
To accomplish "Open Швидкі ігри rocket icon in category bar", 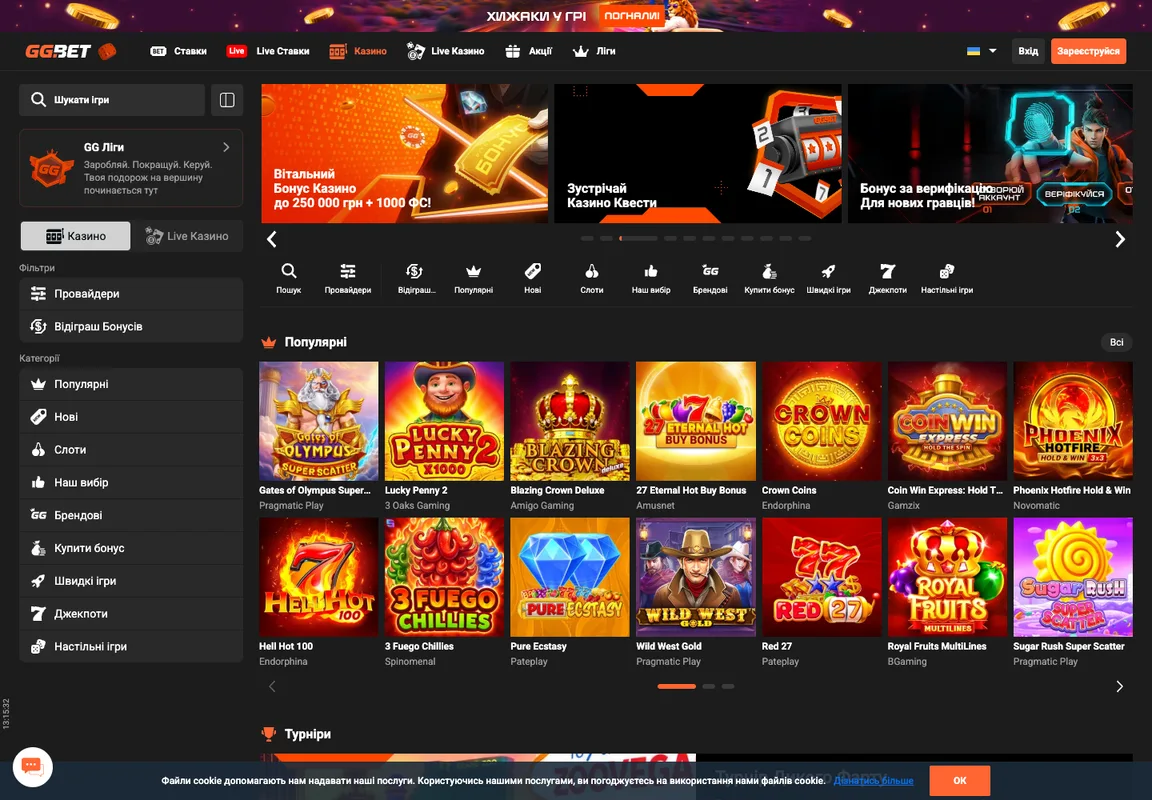I will click(x=828, y=272).
